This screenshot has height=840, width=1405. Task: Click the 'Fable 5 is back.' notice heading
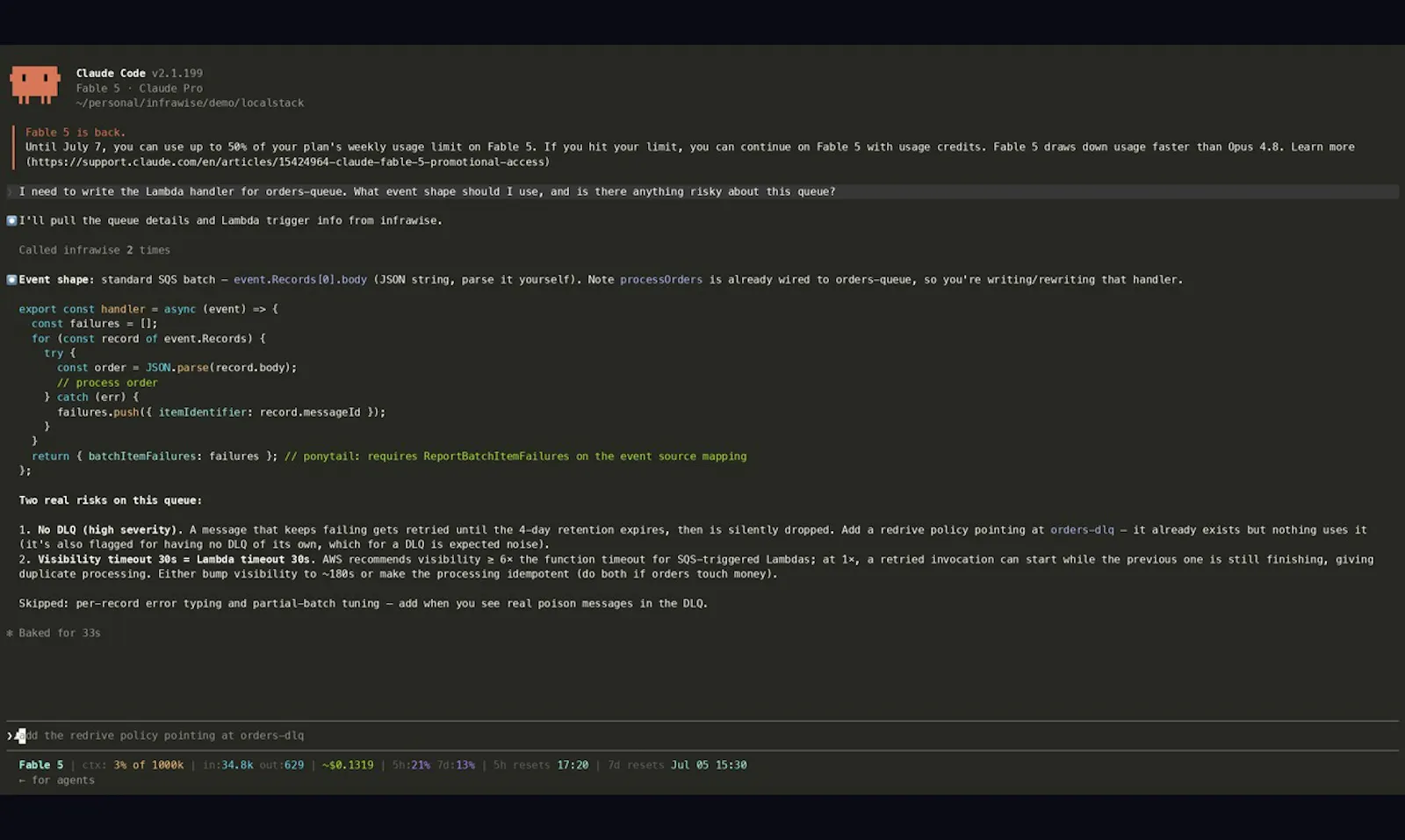(76, 133)
